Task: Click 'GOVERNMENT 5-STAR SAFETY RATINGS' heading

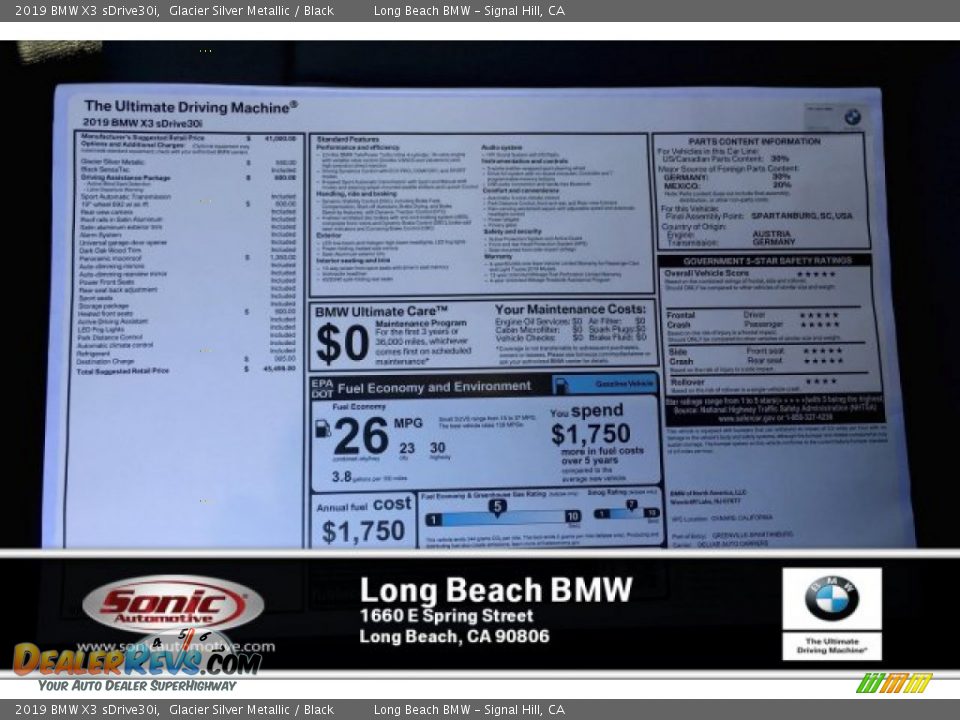Action: [767, 260]
